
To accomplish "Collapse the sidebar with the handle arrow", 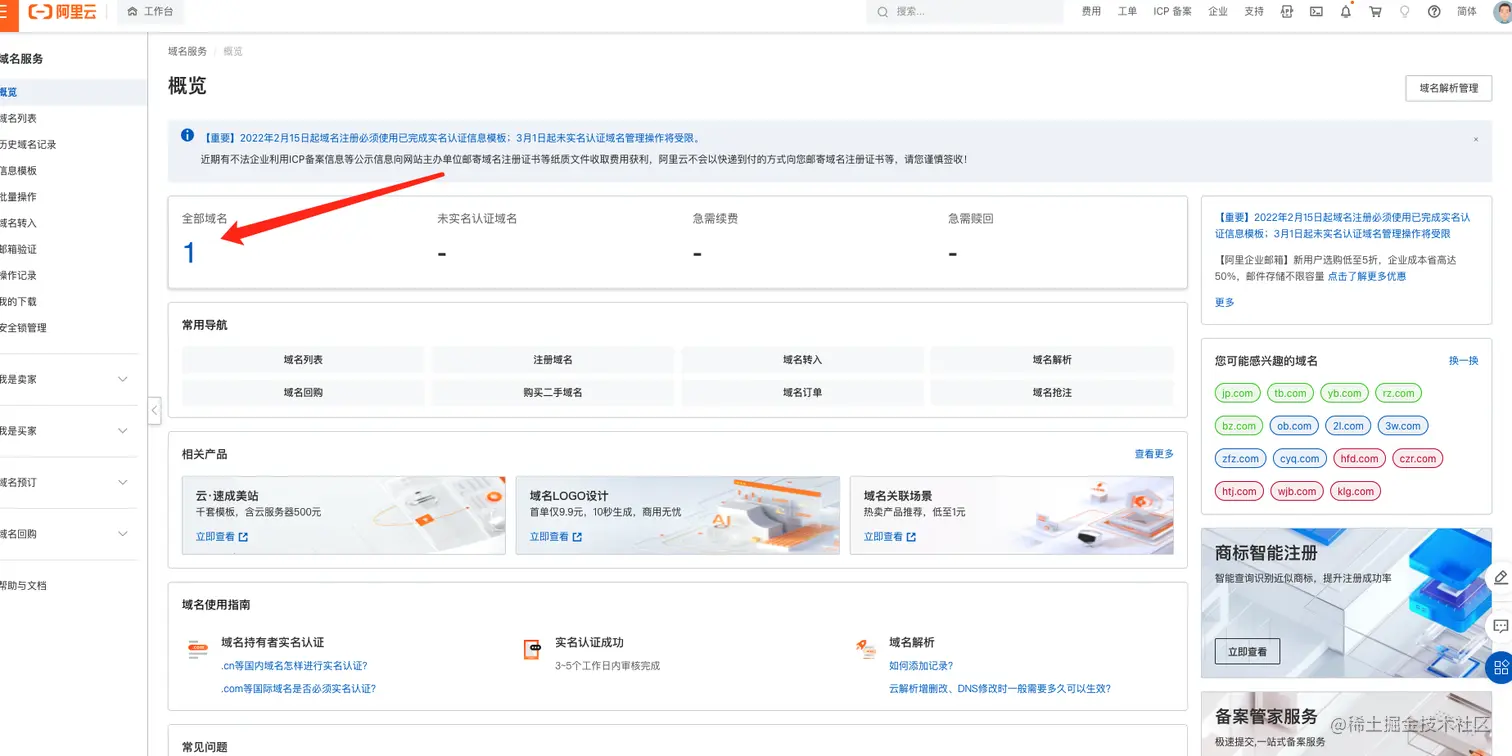I will [x=155, y=410].
